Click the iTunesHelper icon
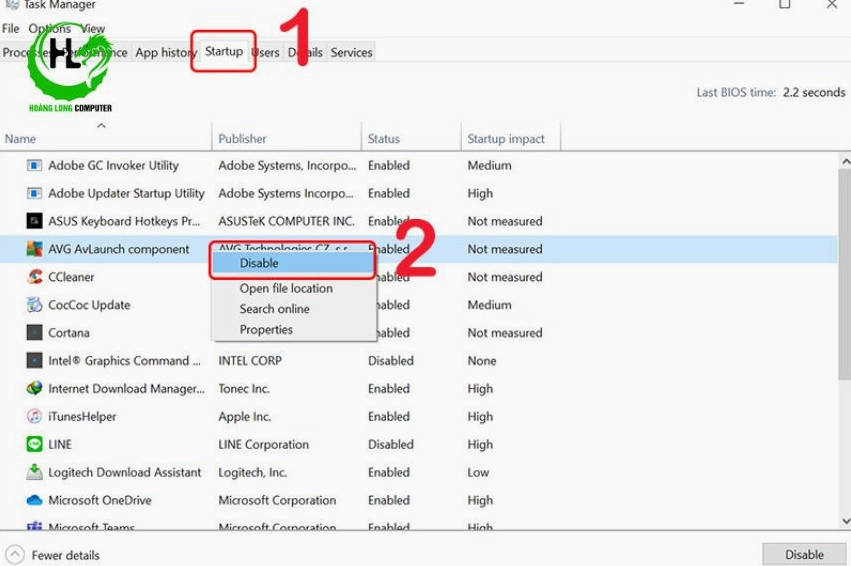The height and width of the screenshot is (566, 851). pyautogui.click(x=34, y=417)
